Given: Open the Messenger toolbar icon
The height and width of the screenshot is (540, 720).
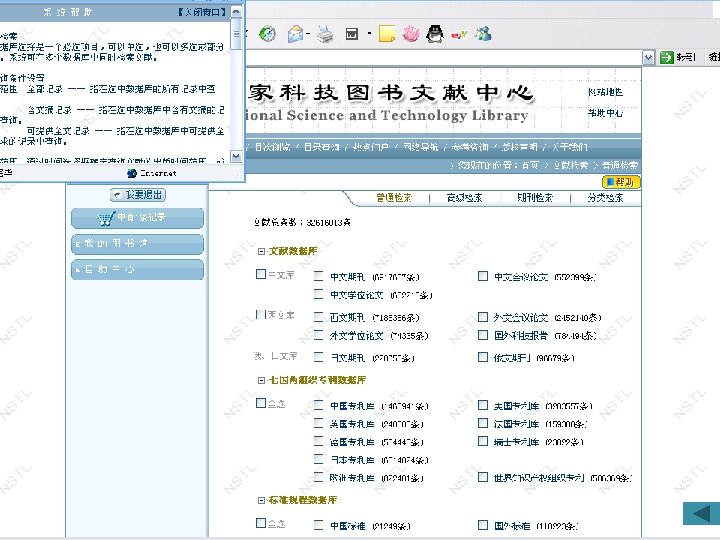Looking at the screenshot, I should pyautogui.click(x=483, y=34).
